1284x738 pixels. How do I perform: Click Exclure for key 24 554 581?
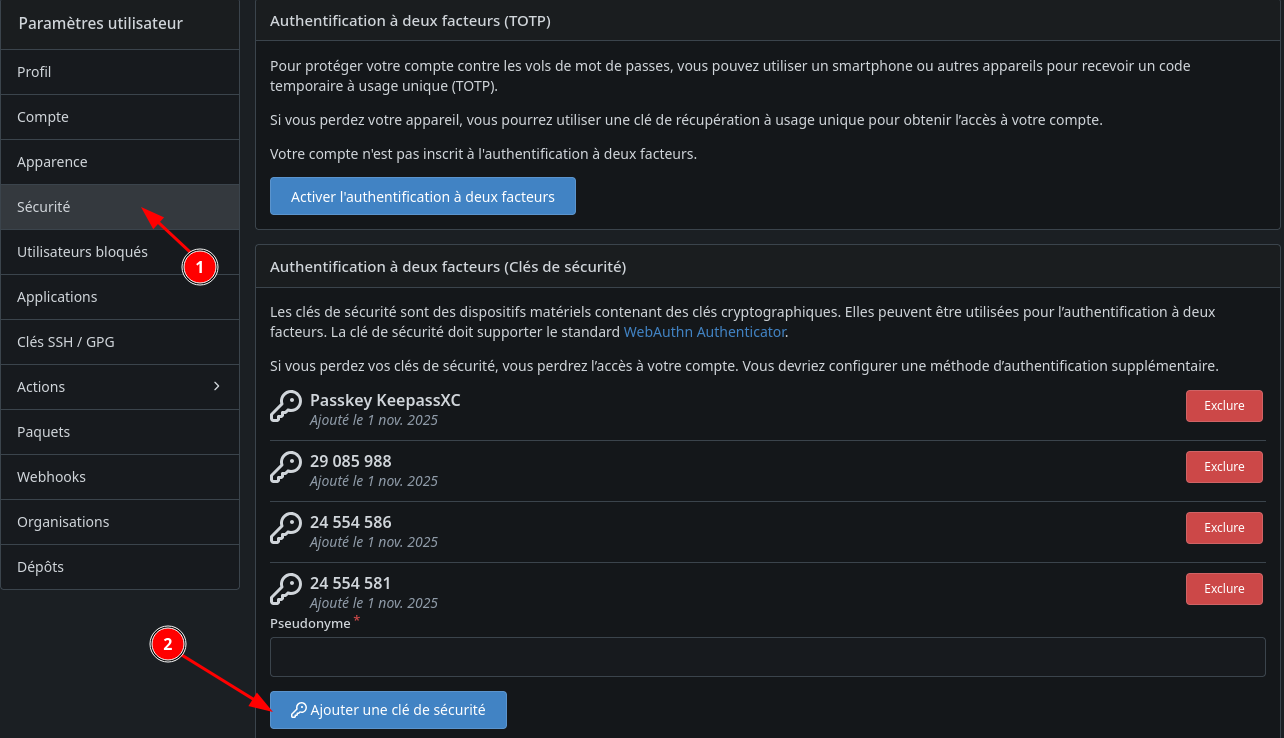[1223, 589]
